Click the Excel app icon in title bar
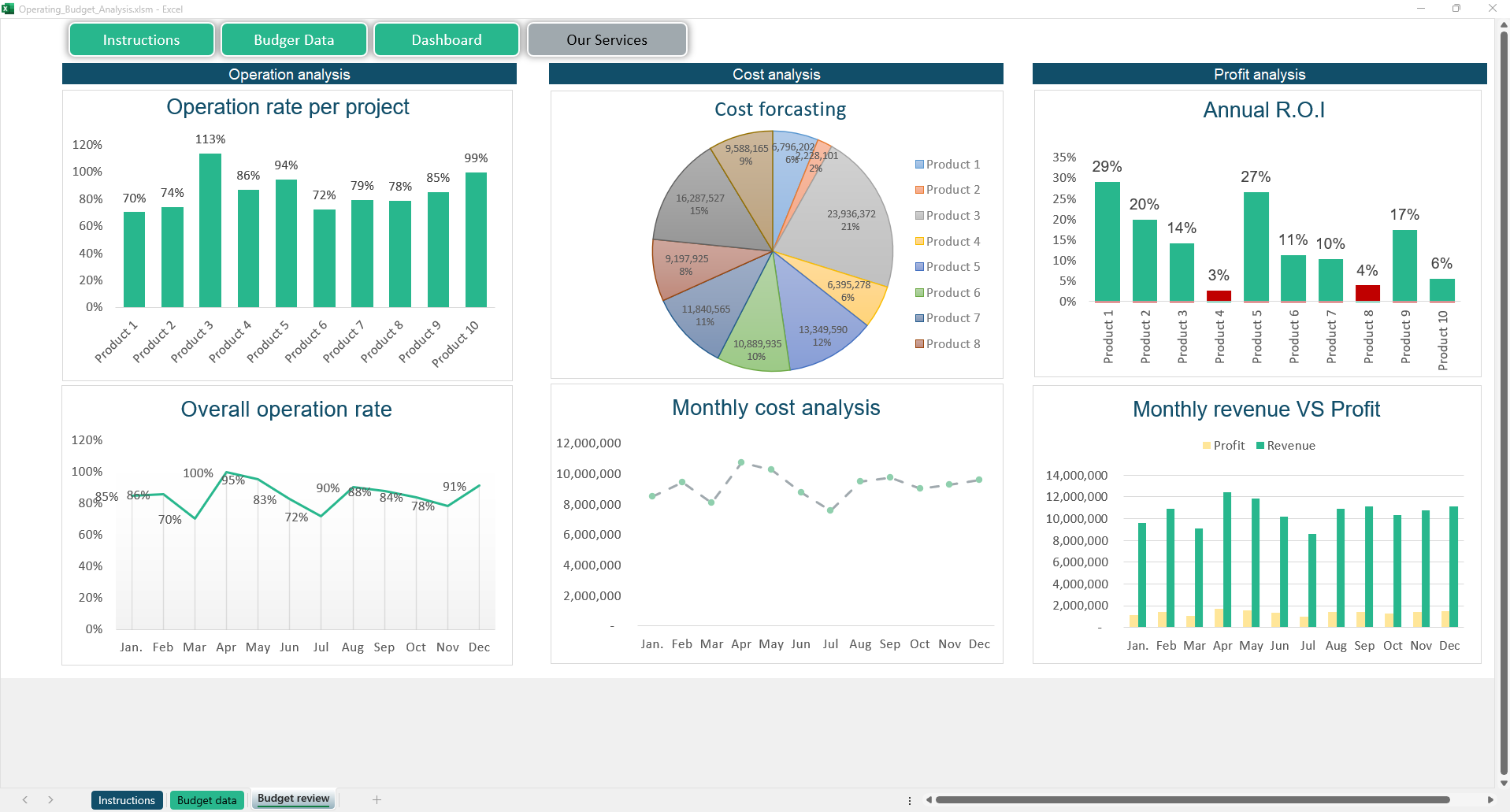This screenshot has height=812, width=1510. point(9,9)
